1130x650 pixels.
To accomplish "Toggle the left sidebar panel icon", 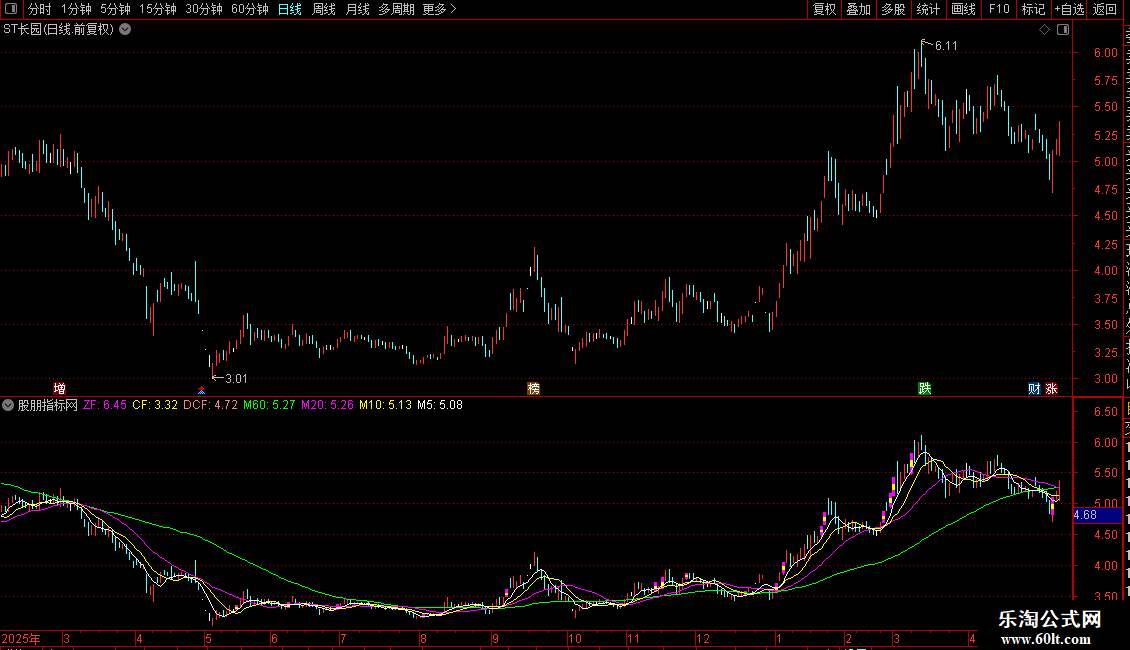I will click(x=11, y=9).
